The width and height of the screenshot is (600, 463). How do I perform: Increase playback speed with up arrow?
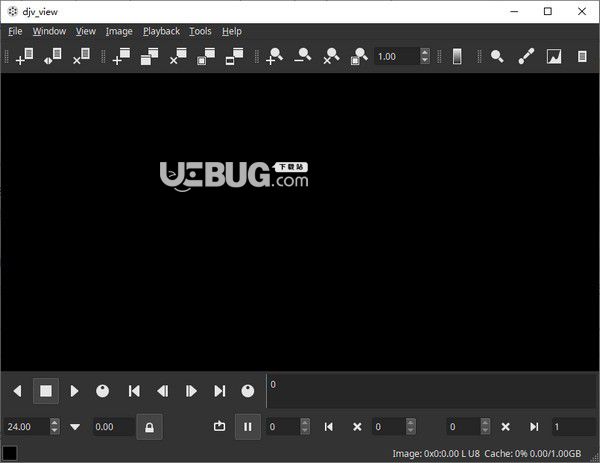coord(55,423)
